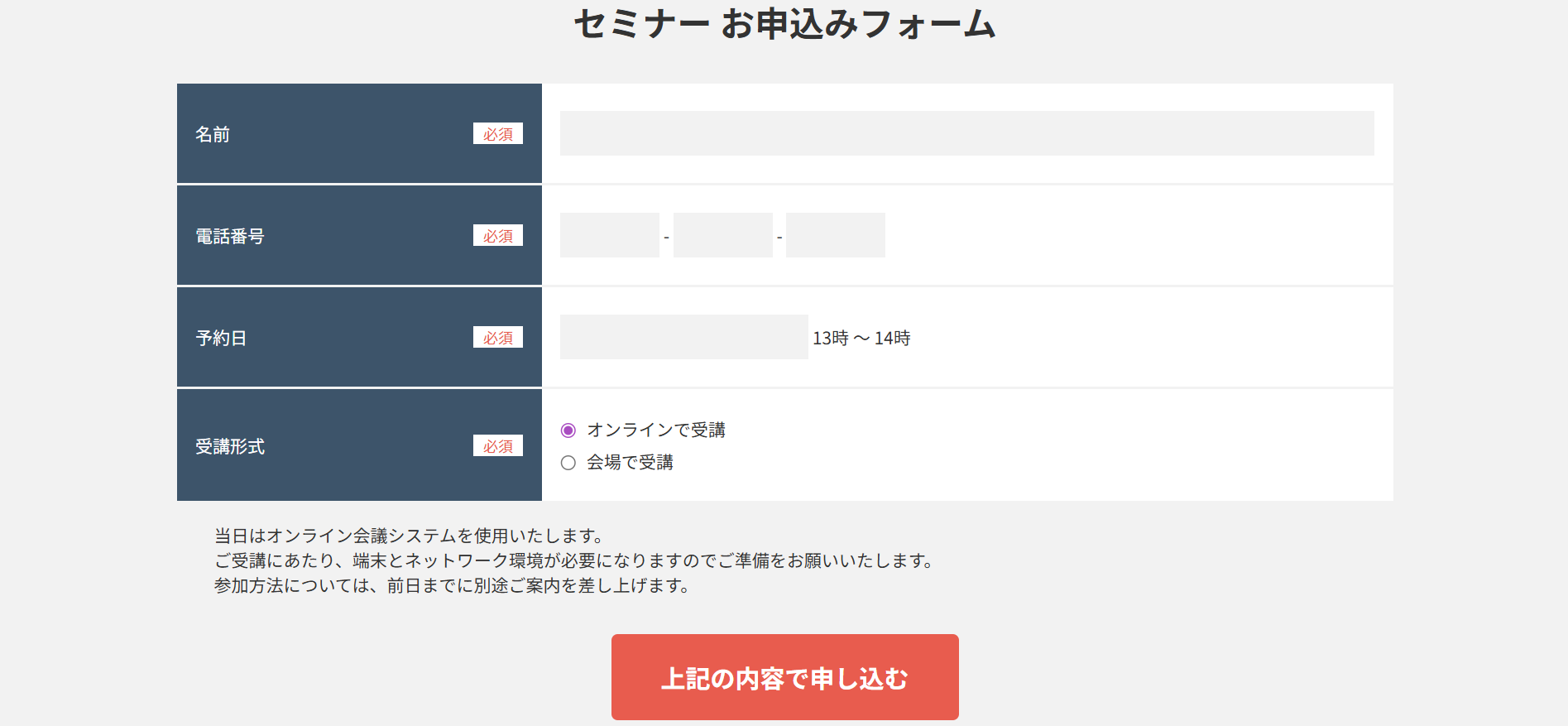The width and height of the screenshot is (1568, 726).
Task: Click the セミナー お申込みフォーム heading
Action: tap(784, 24)
